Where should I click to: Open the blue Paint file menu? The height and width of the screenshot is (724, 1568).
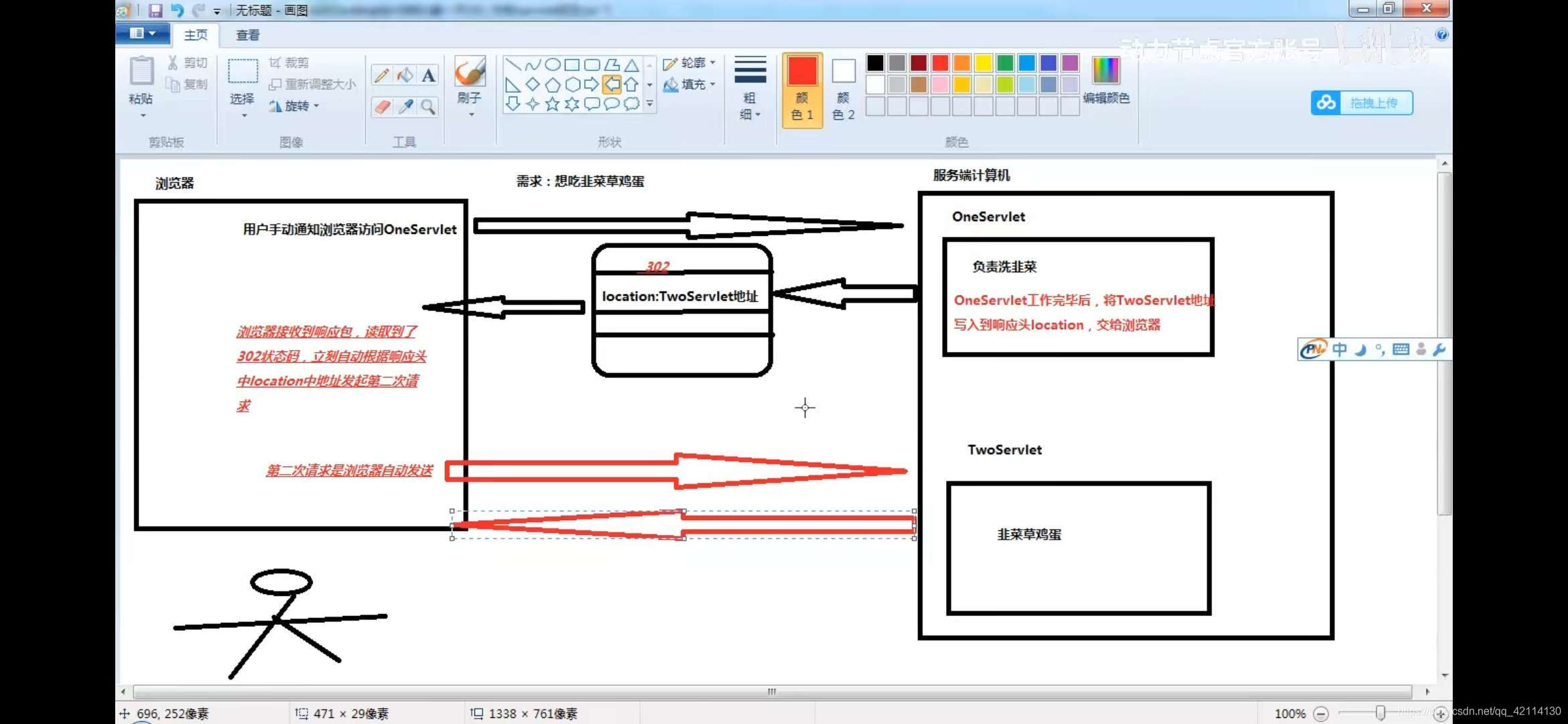tap(142, 34)
